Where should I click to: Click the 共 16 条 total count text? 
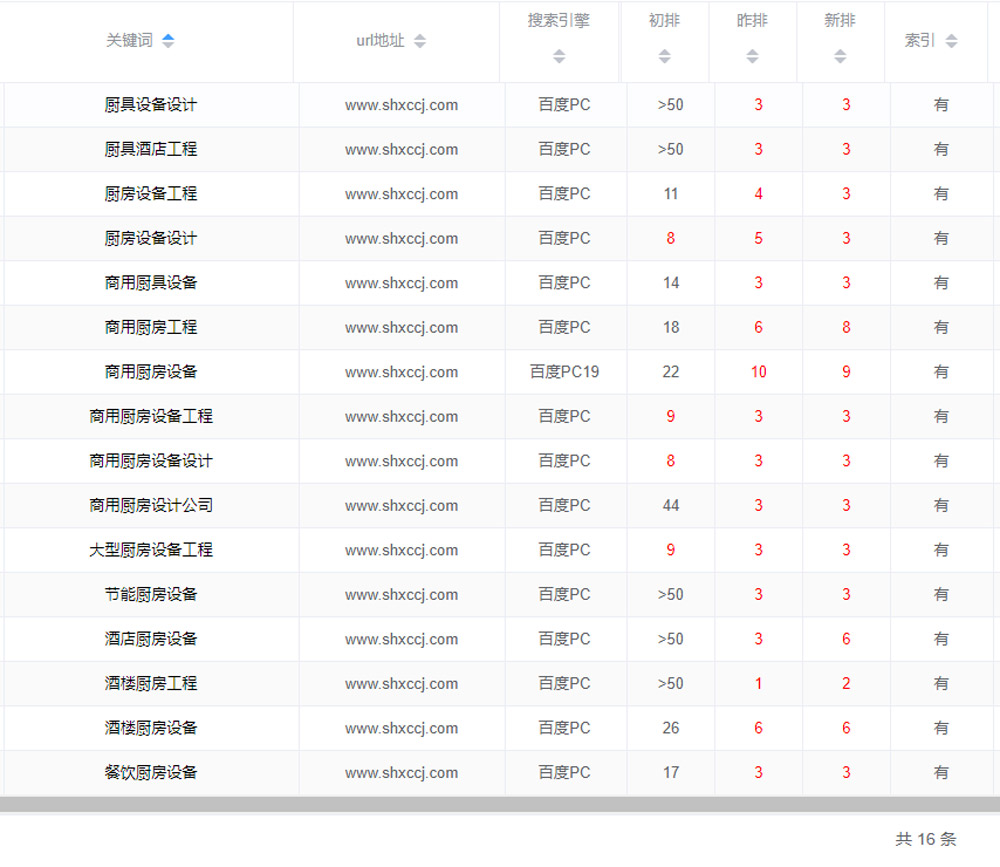[925, 839]
